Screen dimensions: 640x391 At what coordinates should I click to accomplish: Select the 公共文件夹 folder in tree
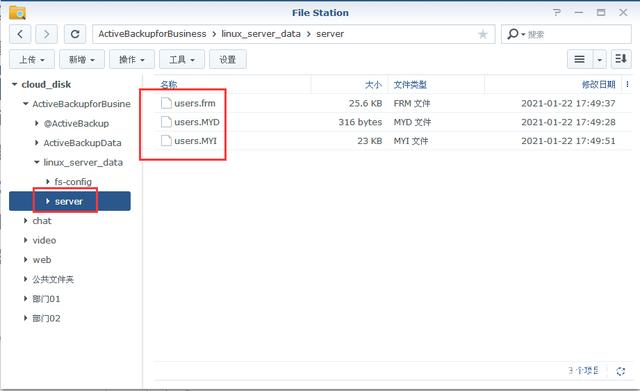(x=53, y=279)
